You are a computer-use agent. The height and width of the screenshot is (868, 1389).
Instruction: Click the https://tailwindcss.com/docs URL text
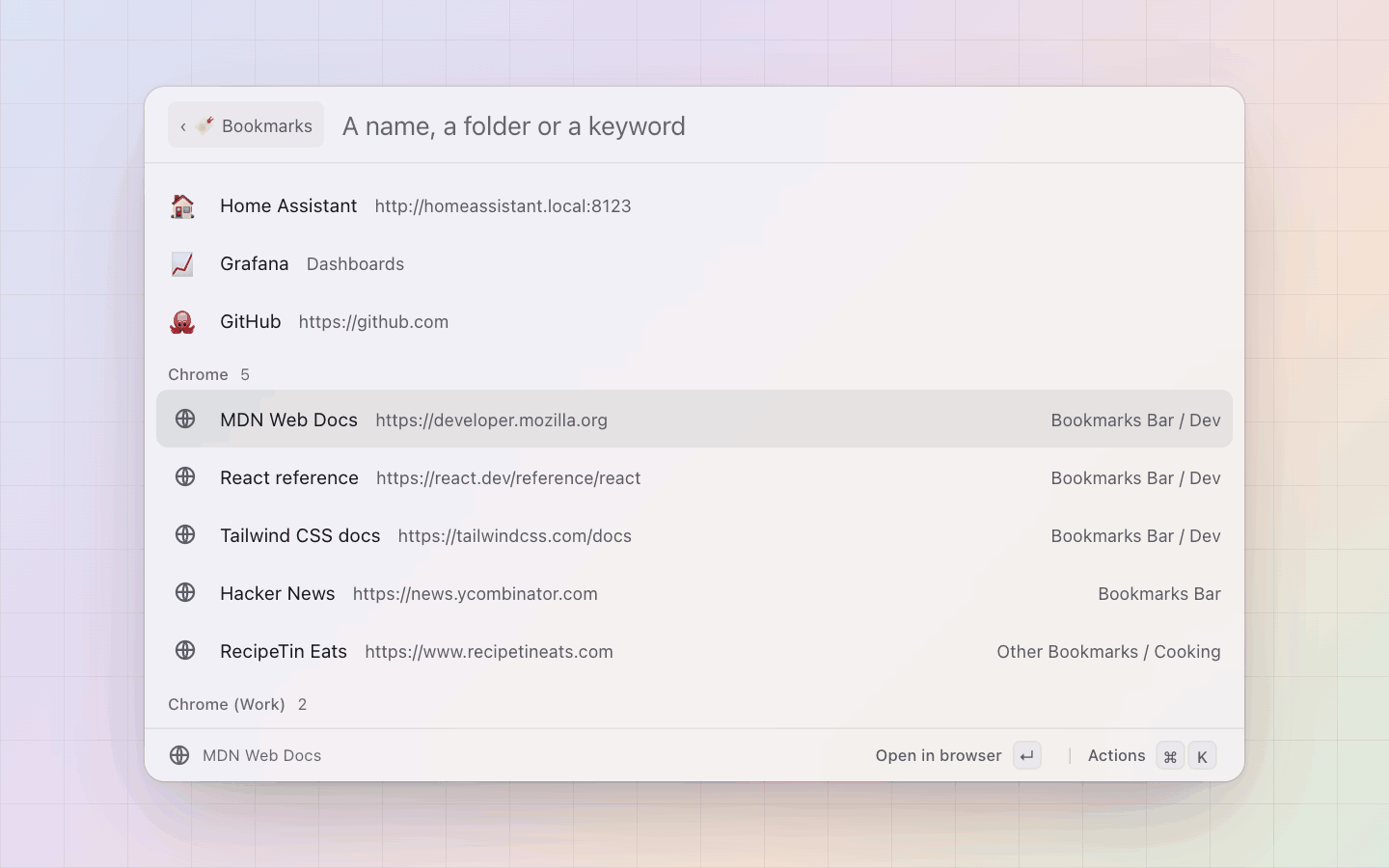point(514,536)
